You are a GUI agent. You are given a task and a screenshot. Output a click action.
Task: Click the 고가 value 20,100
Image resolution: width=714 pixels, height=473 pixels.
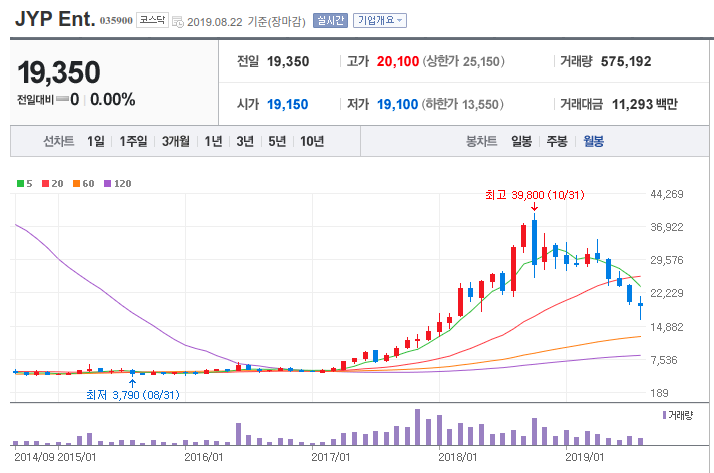coord(398,61)
